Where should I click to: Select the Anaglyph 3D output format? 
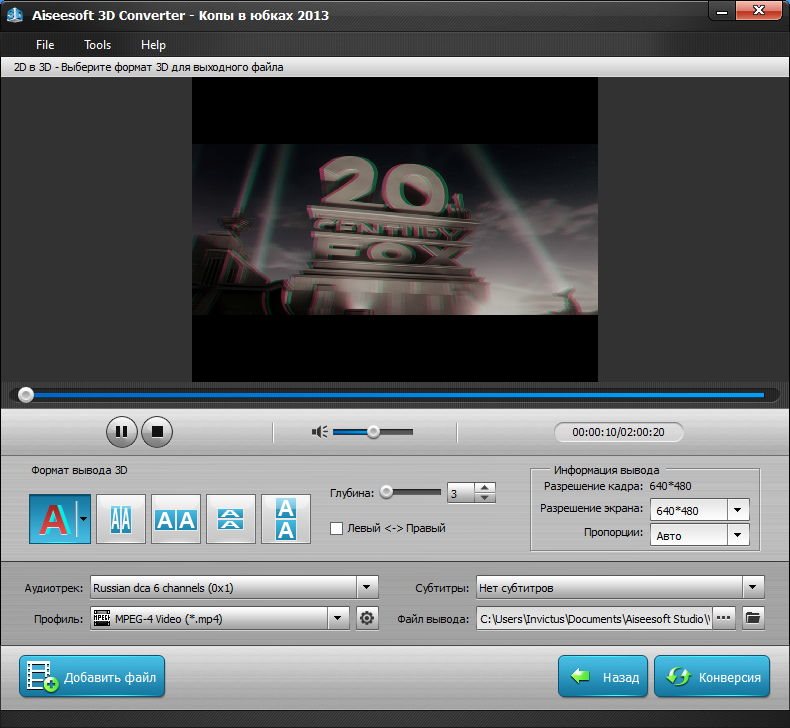tap(53, 518)
